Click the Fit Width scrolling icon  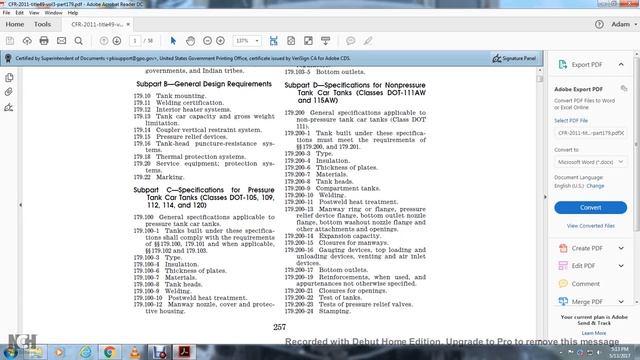tap(273, 41)
